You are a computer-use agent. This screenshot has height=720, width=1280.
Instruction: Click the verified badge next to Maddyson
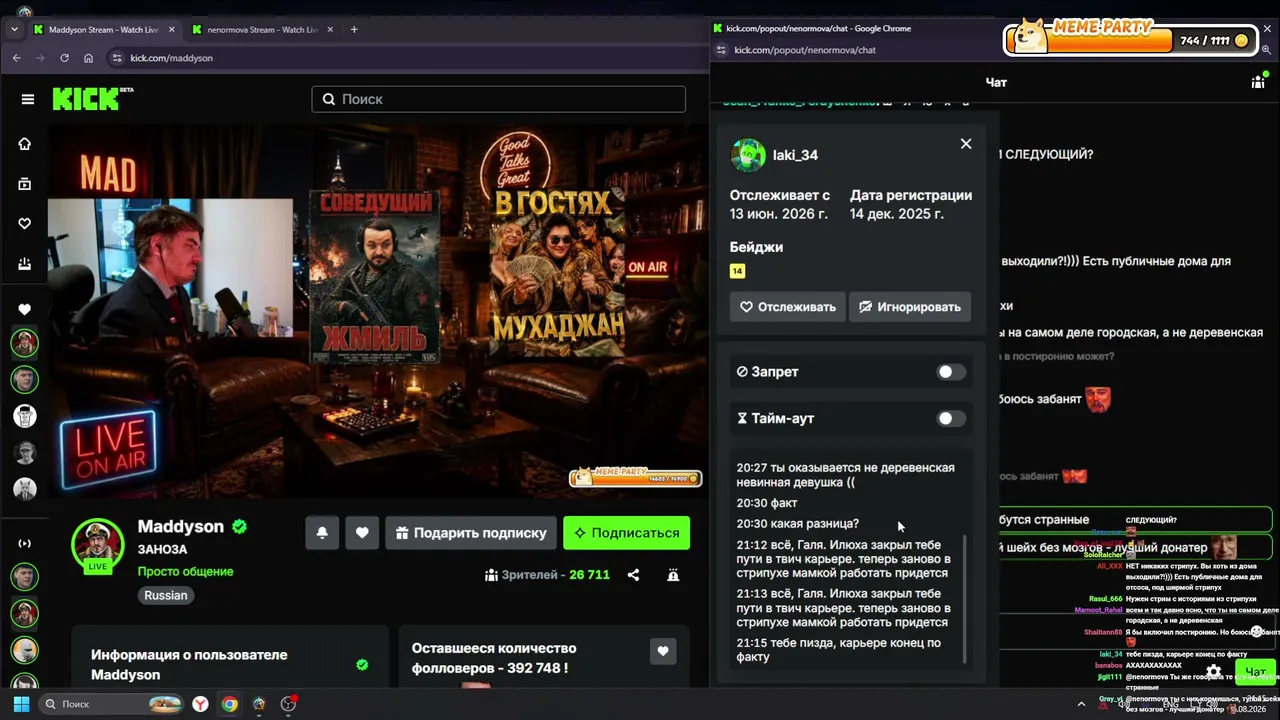click(x=240, y=526)
